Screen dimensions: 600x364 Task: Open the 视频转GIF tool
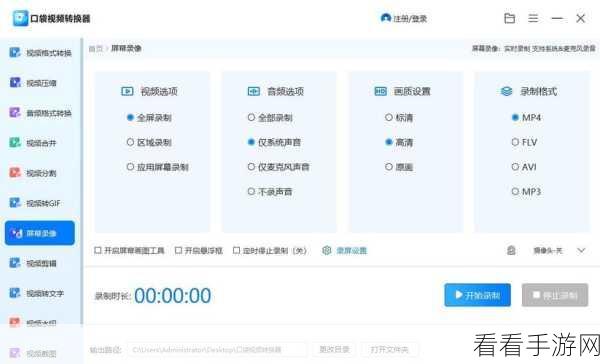(x=35, y=203)
